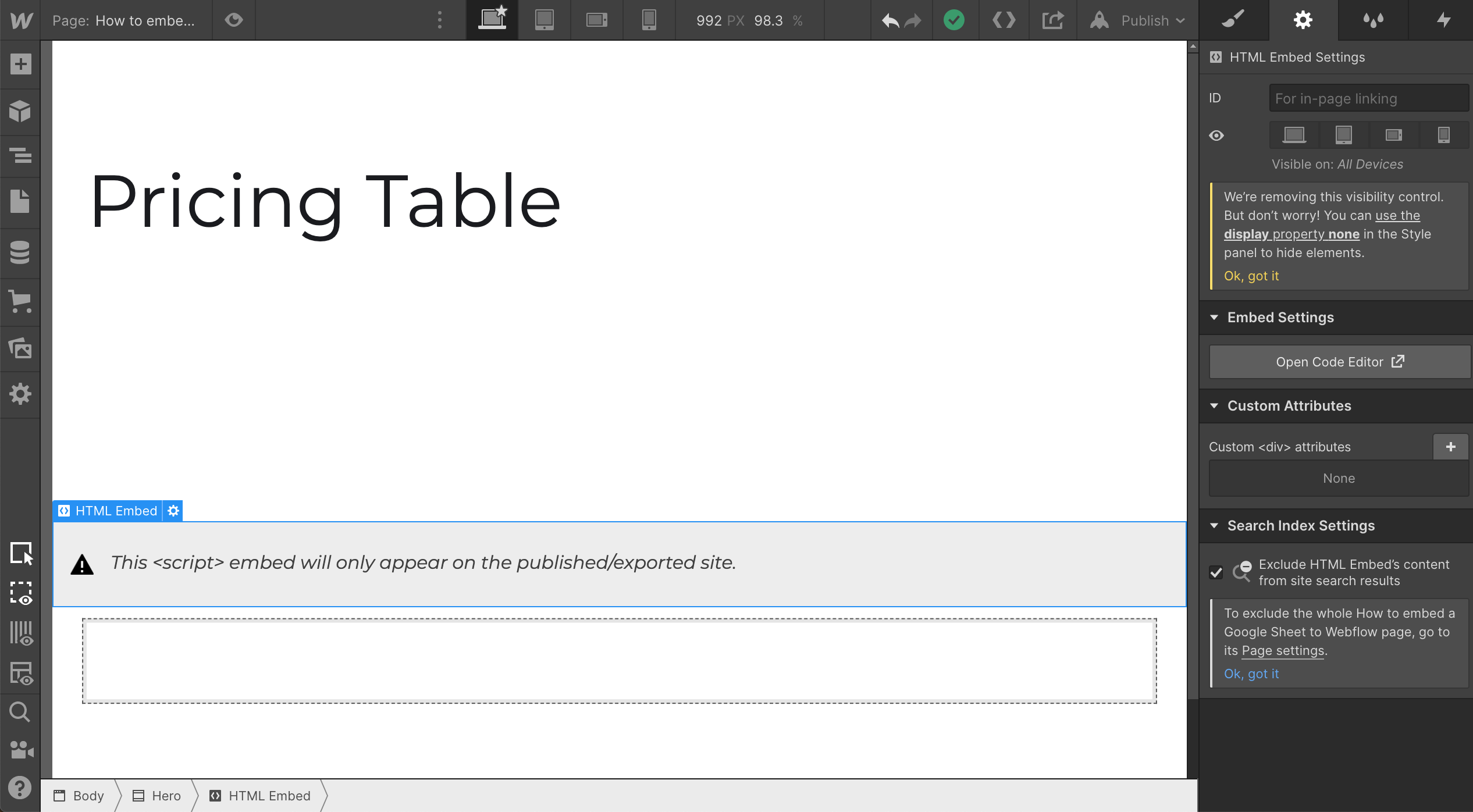Open HTML Embed label settings gear on canvas
The height and width of the screenshot is (812, 1473).
pos(173,511)
